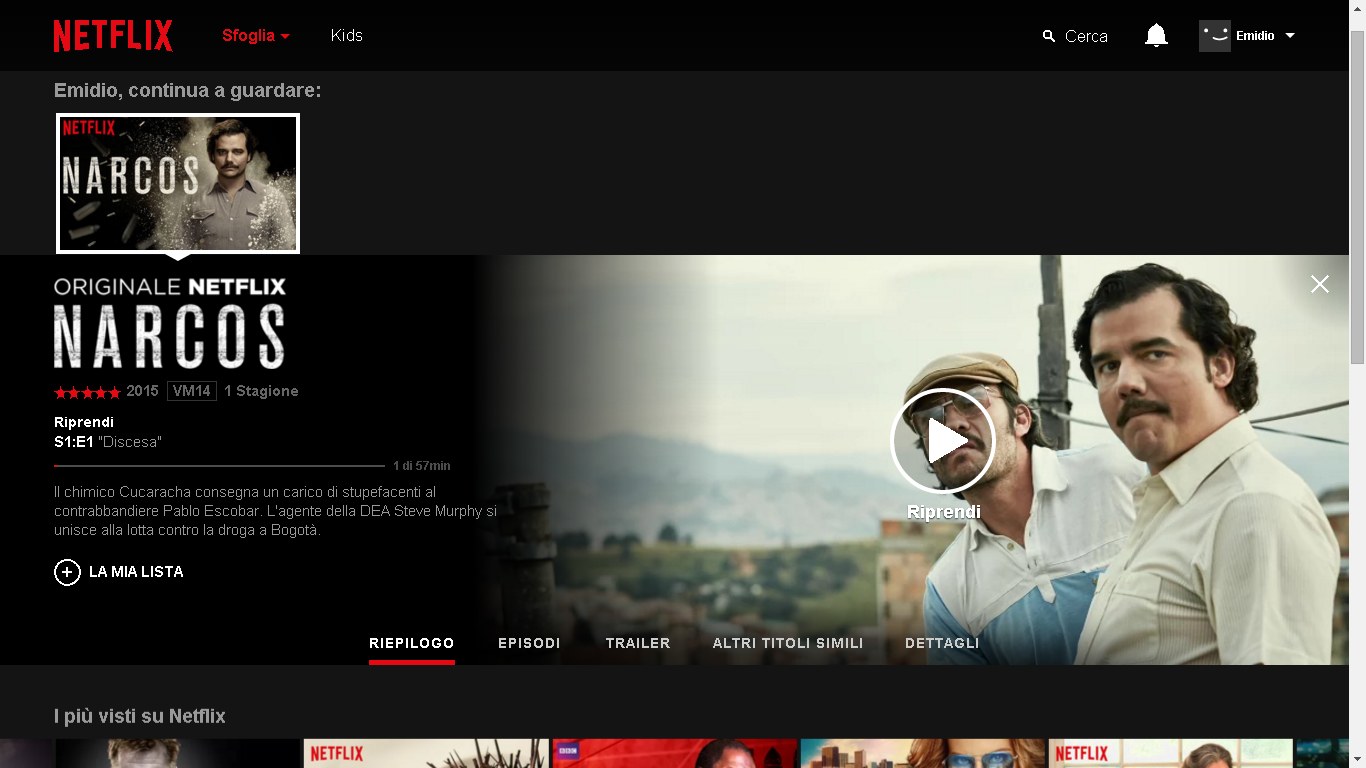Click the Riprendi text link on left
Viewport: 1366px width, 768px height.
coord(84,422)
